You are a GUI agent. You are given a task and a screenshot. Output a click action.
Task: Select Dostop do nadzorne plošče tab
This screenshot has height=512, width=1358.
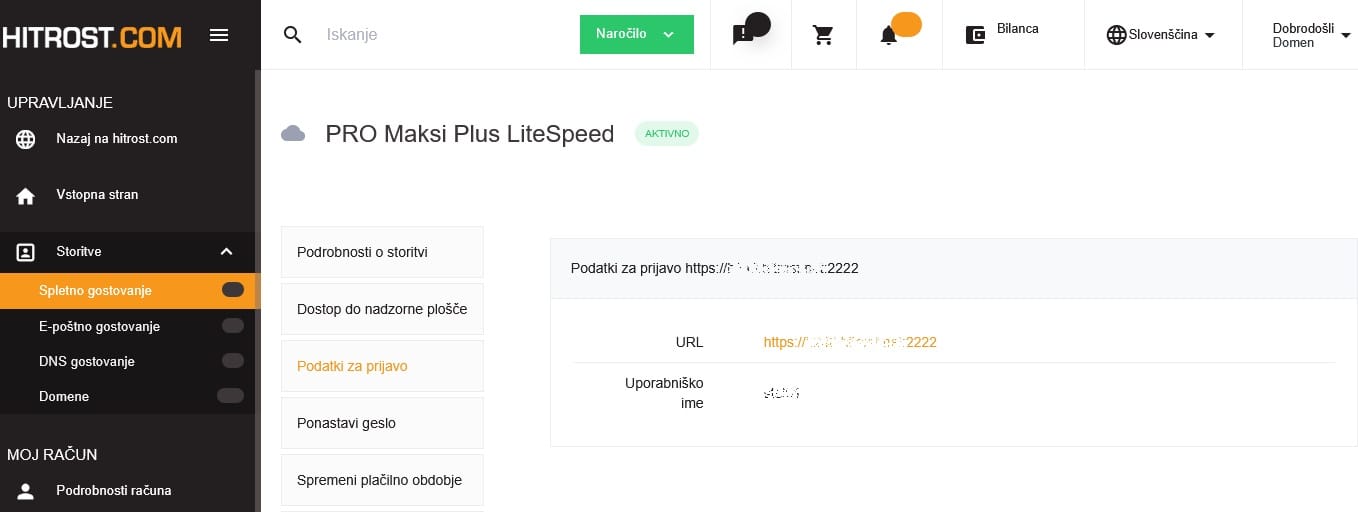click(x=382, y=309)
